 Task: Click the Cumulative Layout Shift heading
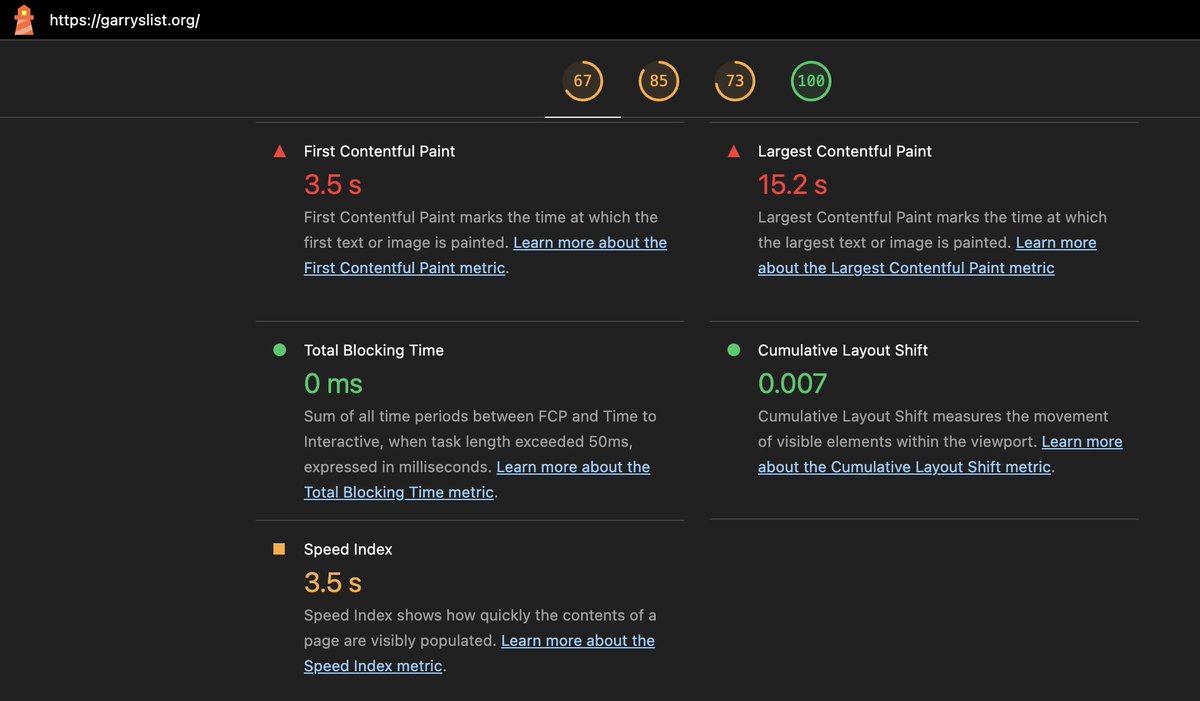(843, 350)
